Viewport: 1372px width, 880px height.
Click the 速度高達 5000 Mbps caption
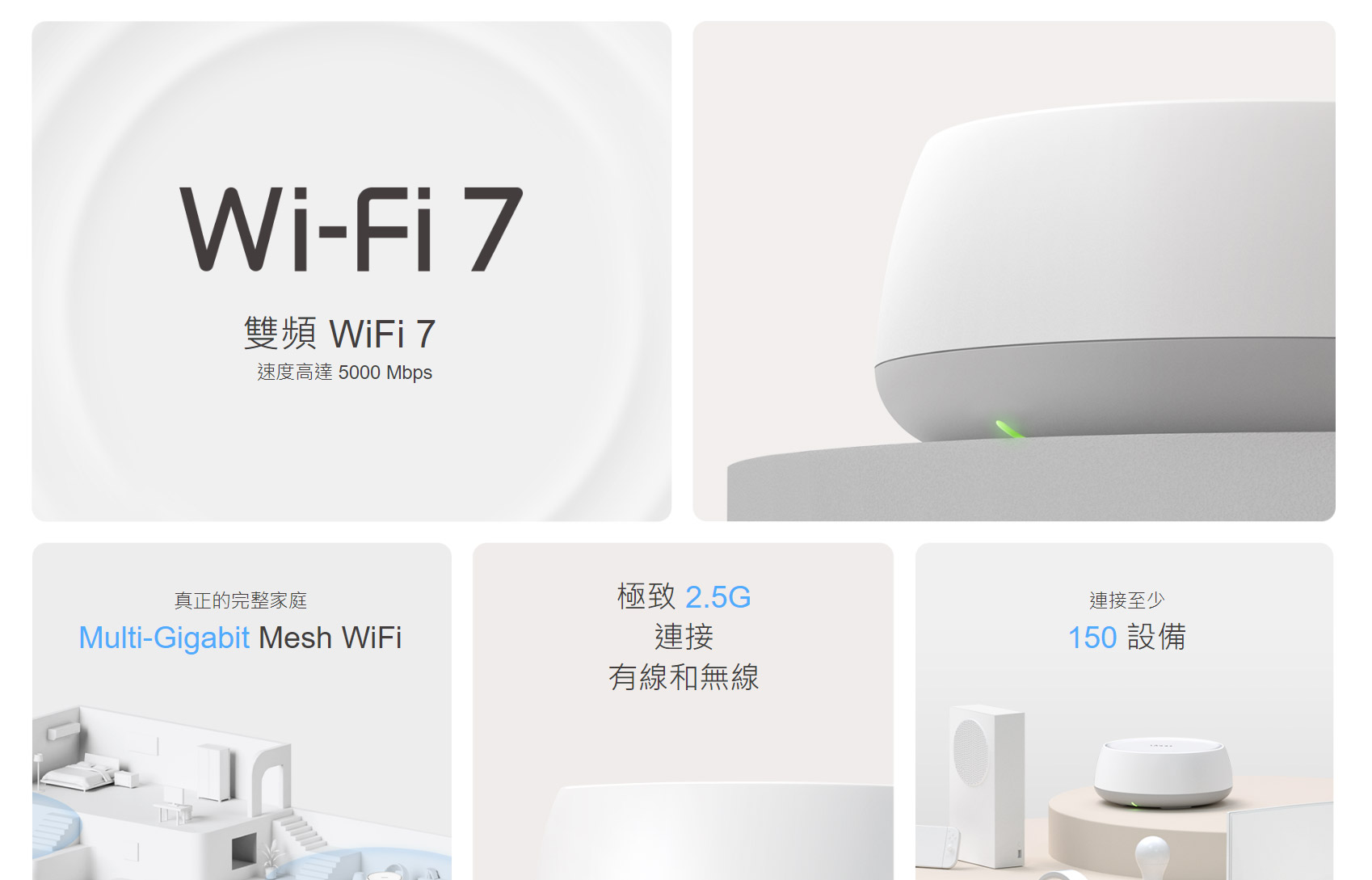[x=345, y=373]
